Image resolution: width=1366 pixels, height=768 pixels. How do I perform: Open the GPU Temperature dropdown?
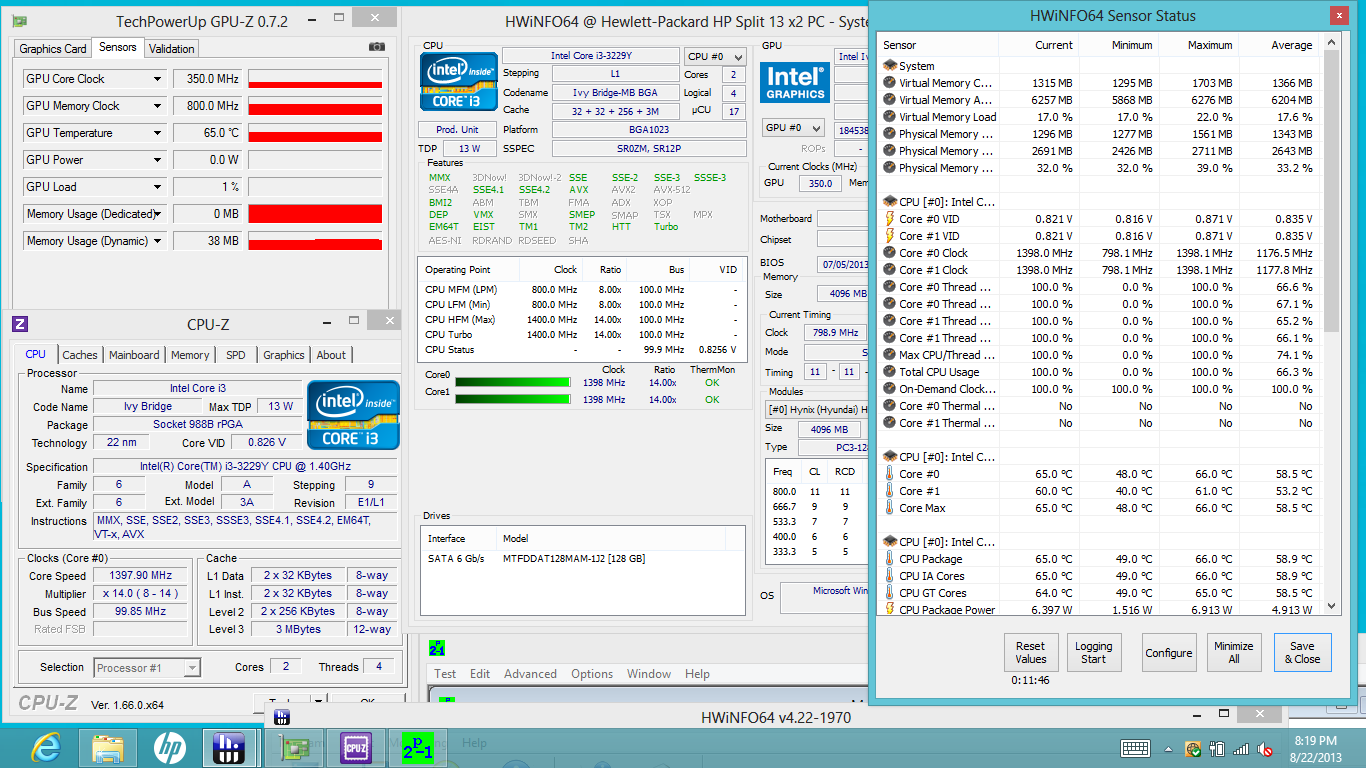pyautogui.click(x=157, y=133)
